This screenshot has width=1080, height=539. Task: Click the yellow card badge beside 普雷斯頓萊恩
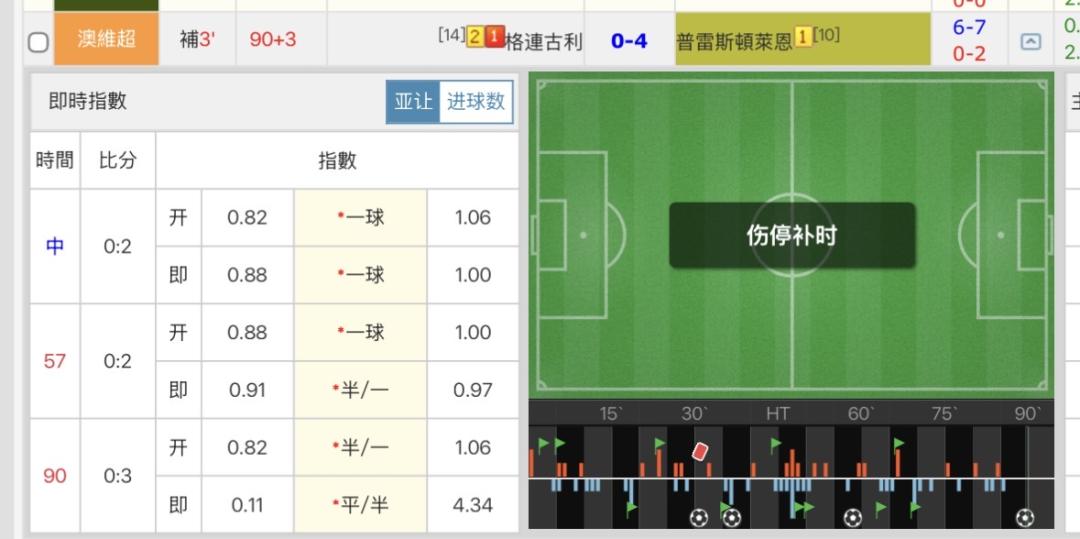point(801,38)
